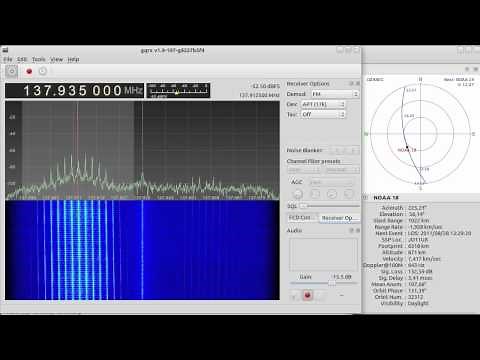
Task: Click the blue waterfall display
Action: pyautogui.click(x=142, y=250)
